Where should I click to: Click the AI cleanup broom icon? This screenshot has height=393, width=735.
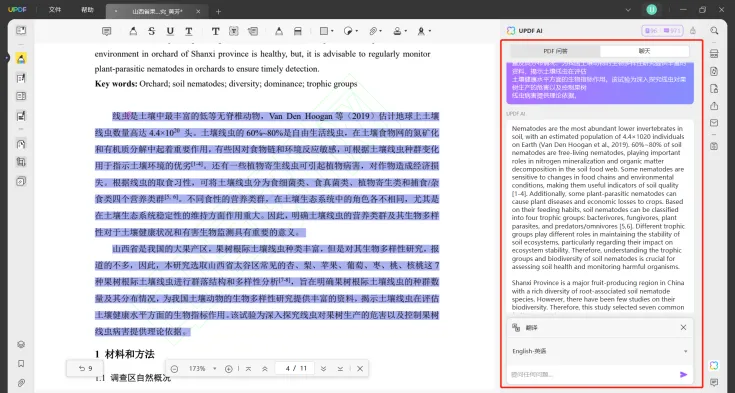click(693, 31)
